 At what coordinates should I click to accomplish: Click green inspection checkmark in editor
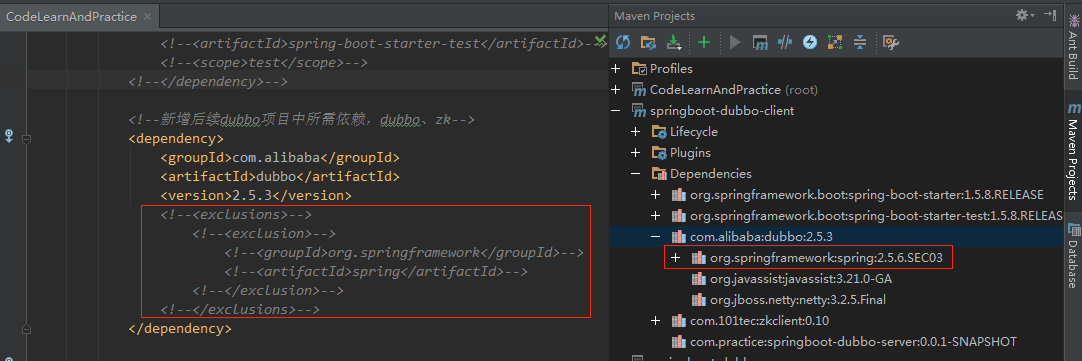600,40
